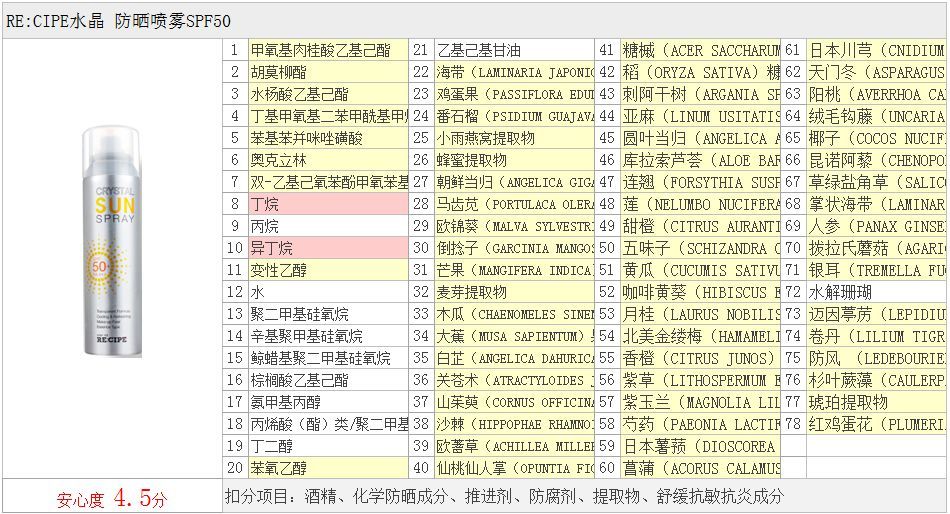The width and height of the screenshot is (950, 514).
Task: Click ingredient cell 天门冬 (Asparagus)
Action: (876, 72)
